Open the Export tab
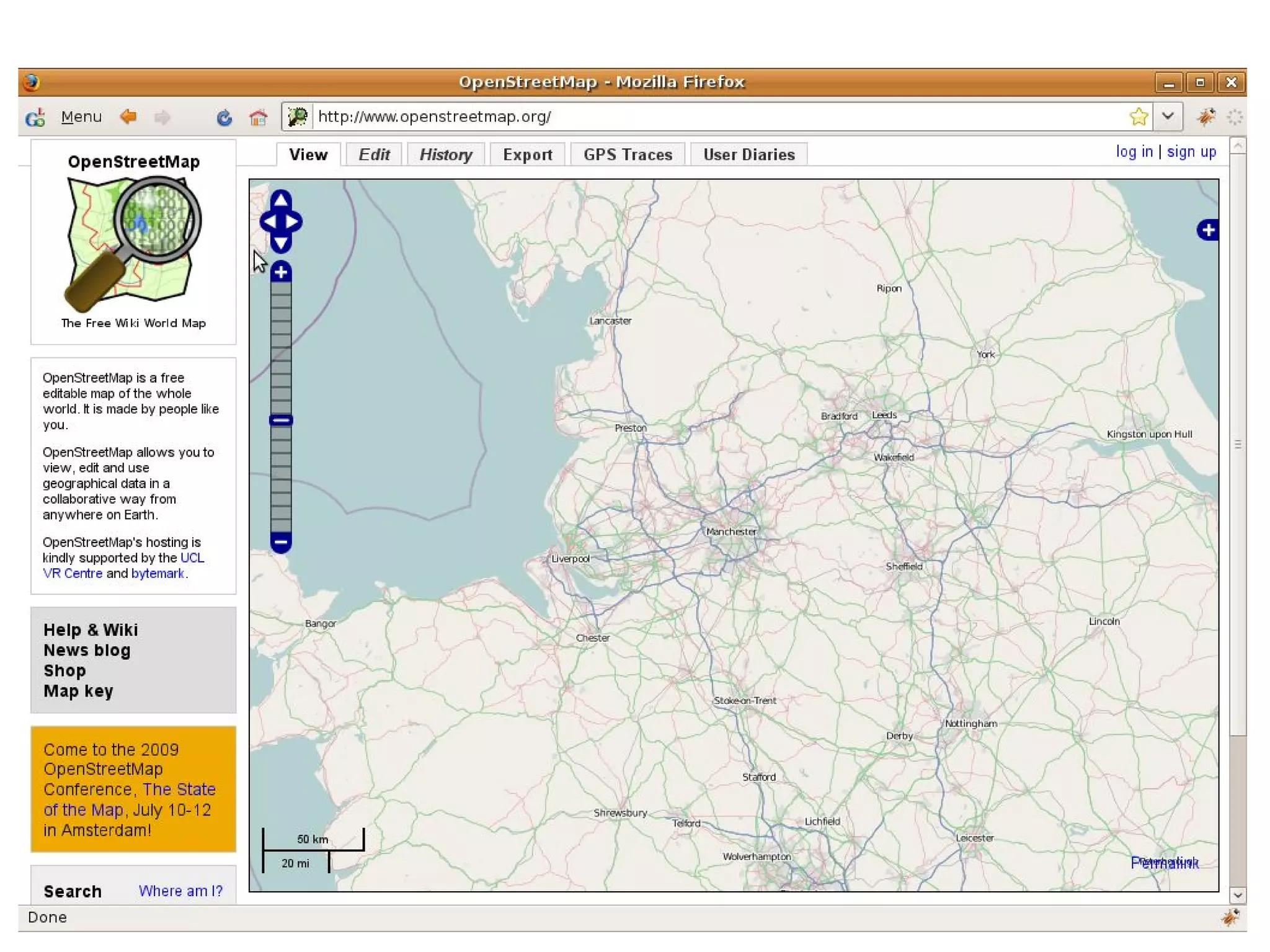The width and height of the screenshot is (1270, 952). [x=528, y=154]
